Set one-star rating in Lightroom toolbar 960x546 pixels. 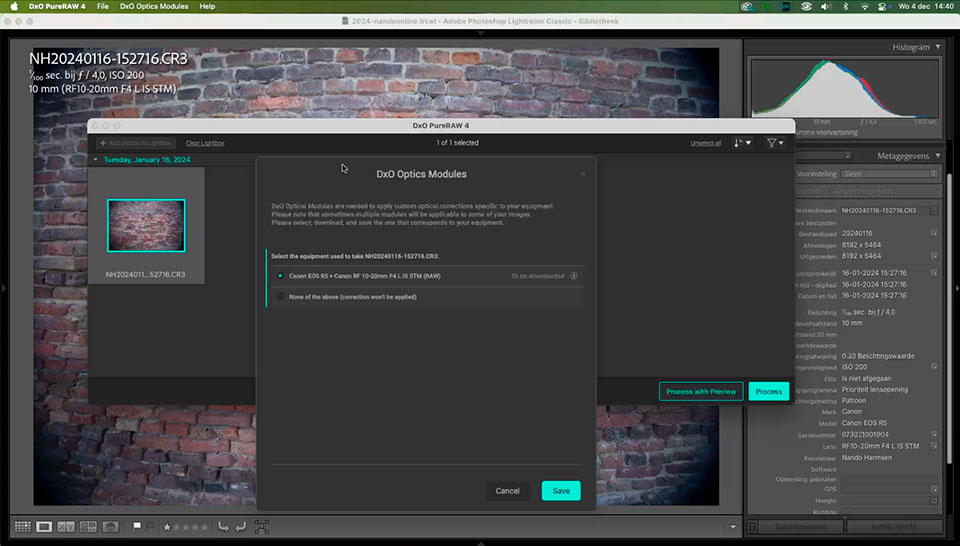(167, 527)
